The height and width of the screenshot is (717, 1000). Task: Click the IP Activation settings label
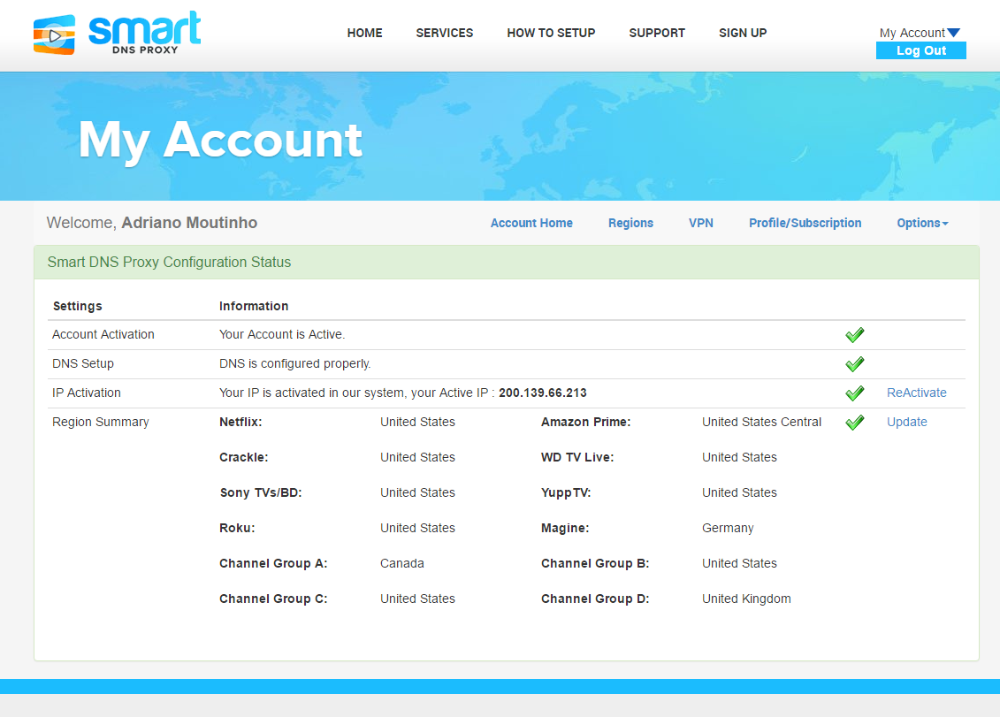pyautogui.click(x=86, y=393)
